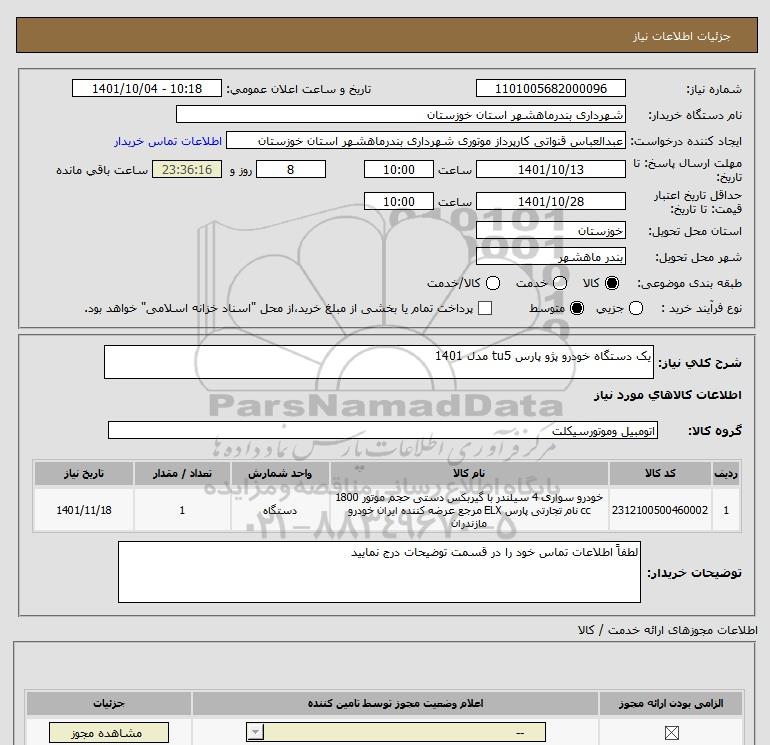This screenshot has height=745, width=770.
Task: Click the ردیف column header
Action: (x=726, y=473)
